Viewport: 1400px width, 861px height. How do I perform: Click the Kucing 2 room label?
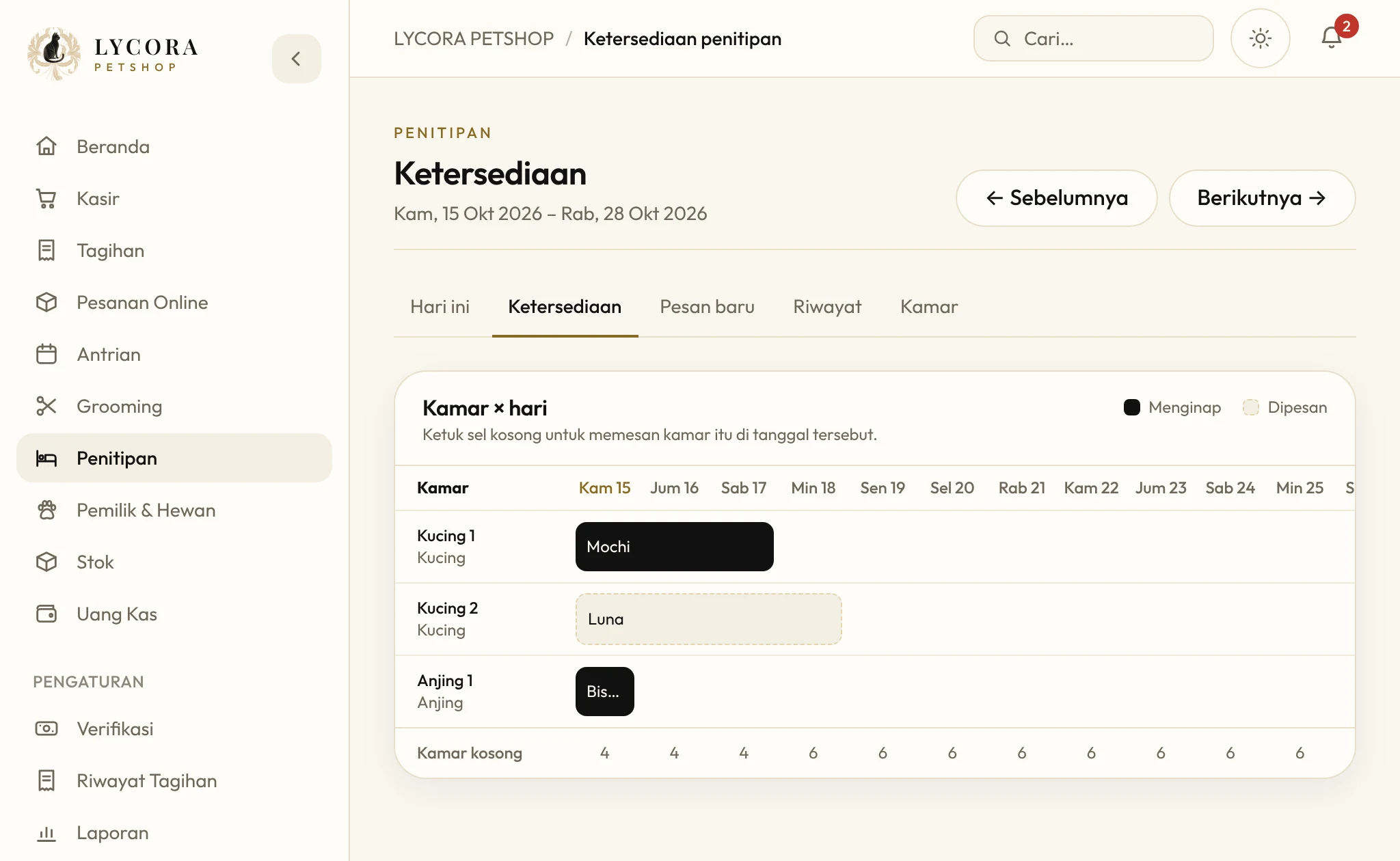(448, 608)
